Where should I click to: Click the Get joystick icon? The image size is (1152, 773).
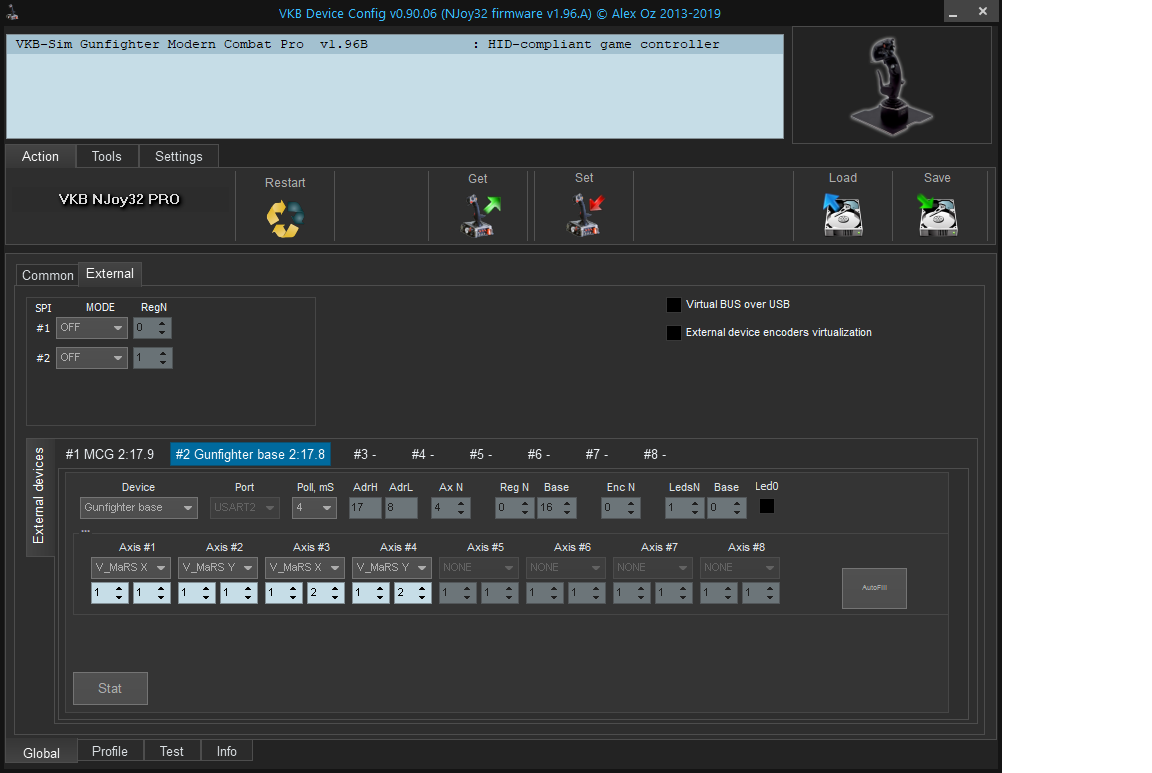pos(479,215)
